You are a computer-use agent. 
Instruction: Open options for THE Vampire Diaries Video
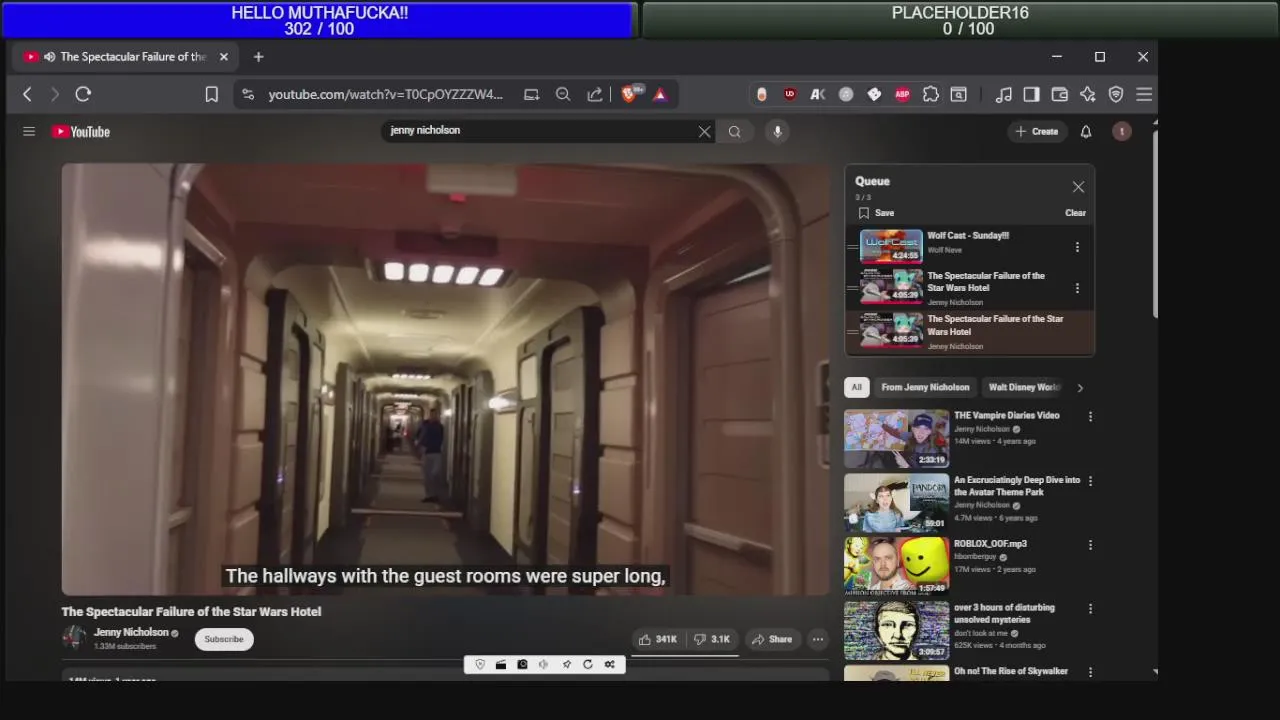[1090, 417]
